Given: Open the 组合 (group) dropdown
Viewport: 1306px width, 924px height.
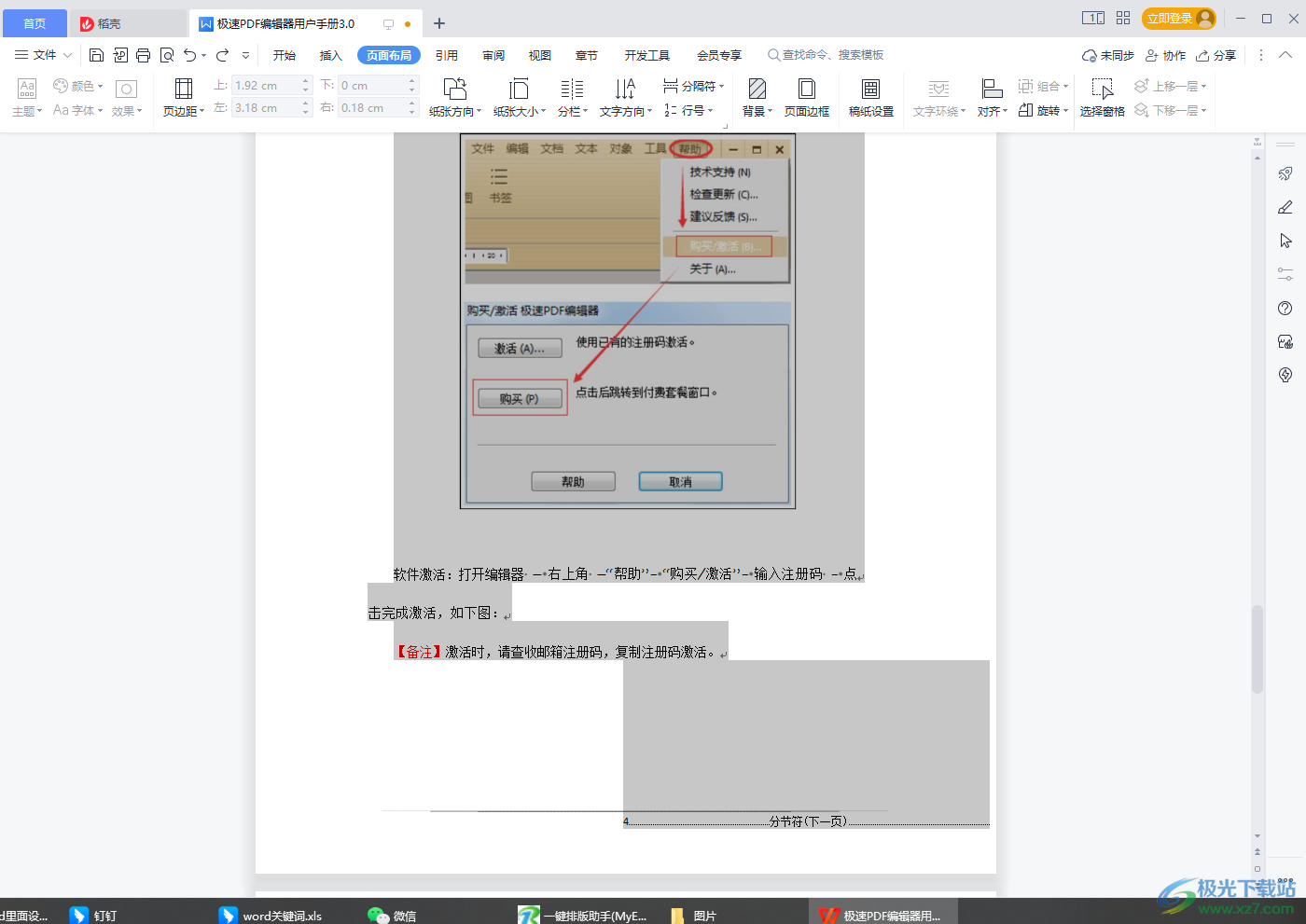Looking at the screenshot, I should click(x=1043, y=86).
